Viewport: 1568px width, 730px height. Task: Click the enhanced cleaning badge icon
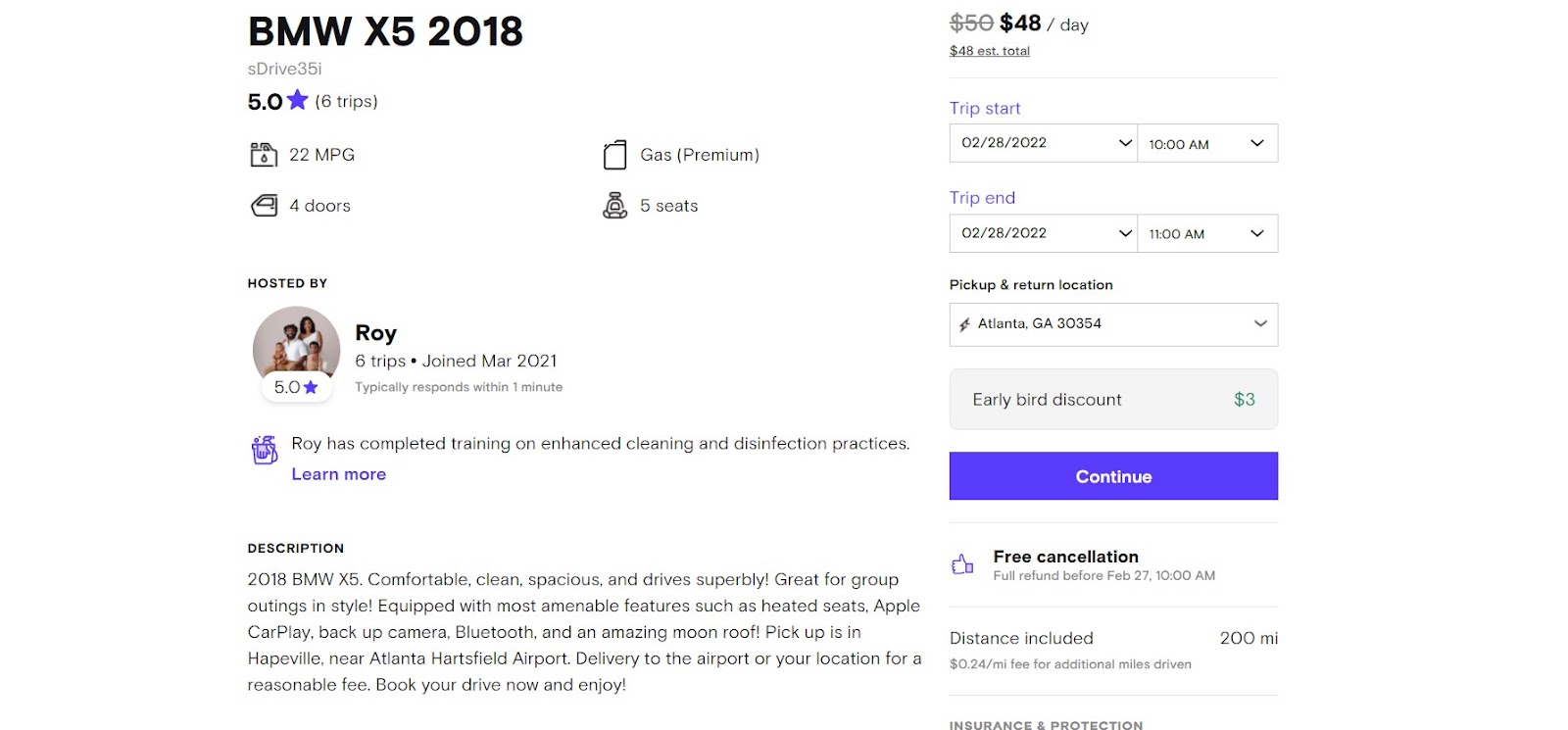click(x=265, y=450)
